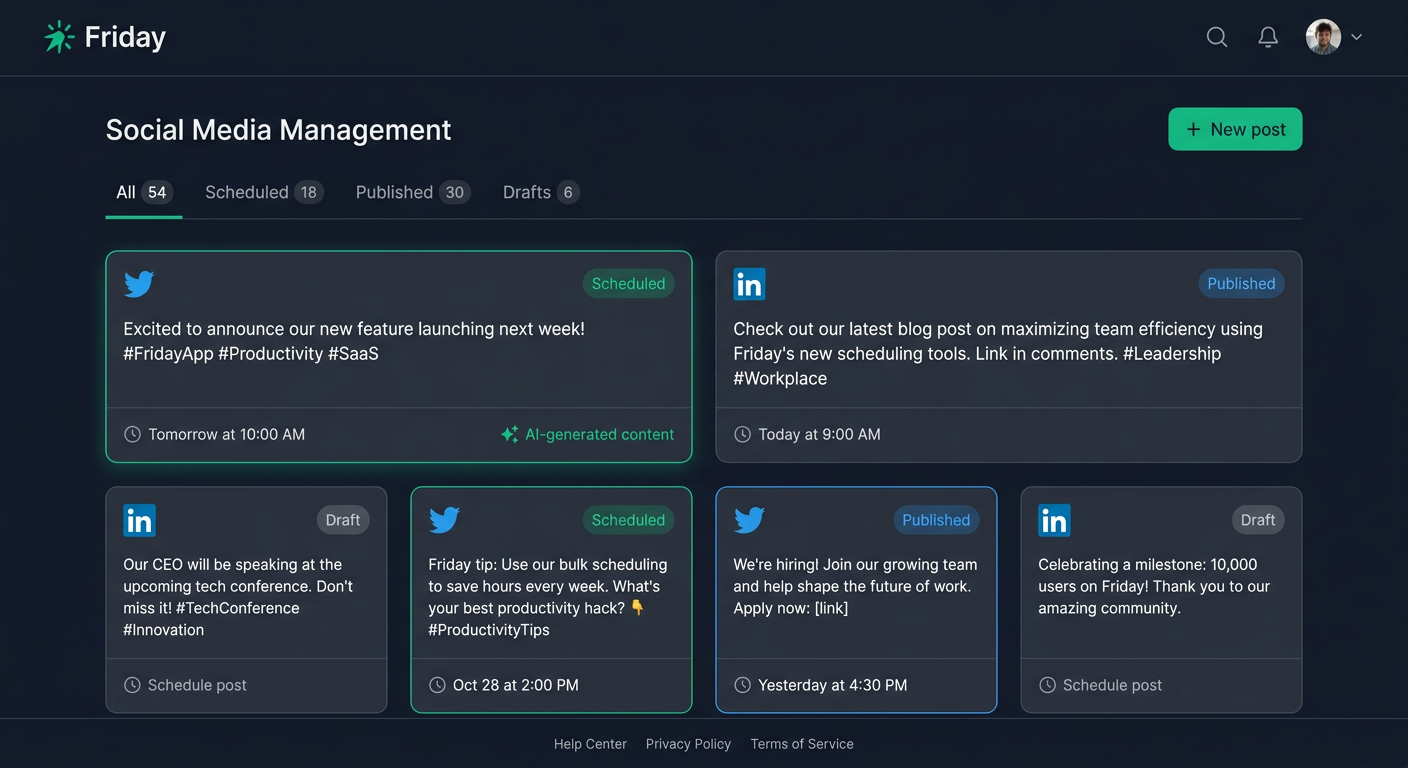This screenshot has width=1408, height=768.
Task: Click the Friday brand name
Action: 125,37
